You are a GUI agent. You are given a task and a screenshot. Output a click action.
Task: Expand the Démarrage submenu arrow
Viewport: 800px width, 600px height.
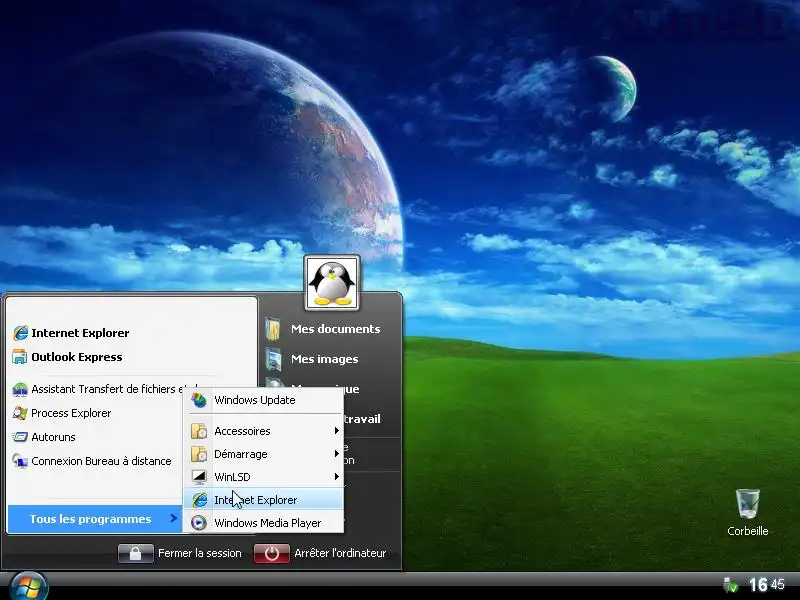[x=337, y=454]
